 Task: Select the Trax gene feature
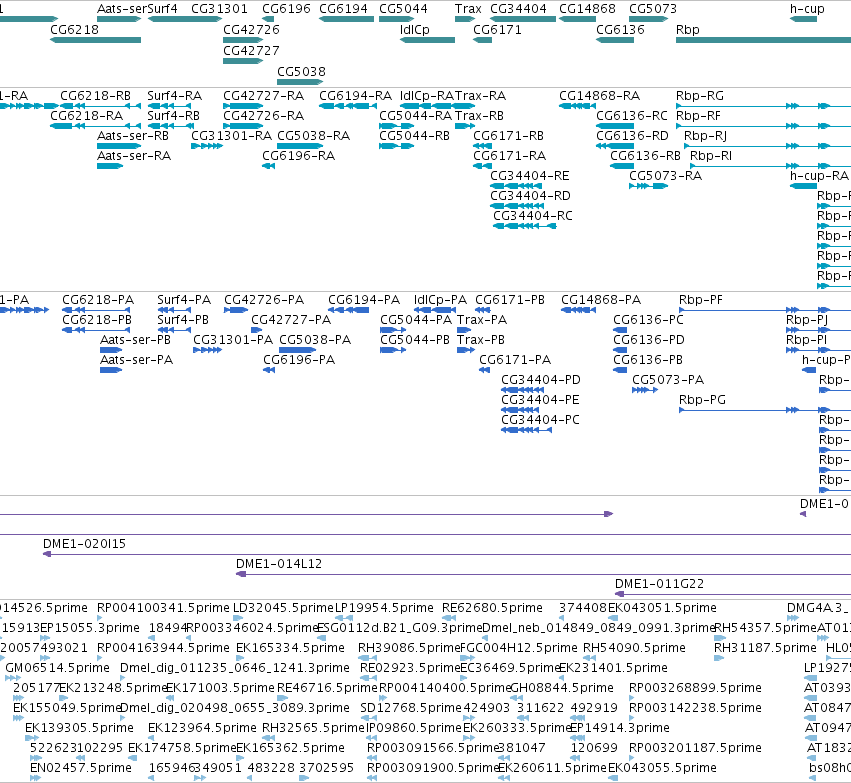pos(465,19)
